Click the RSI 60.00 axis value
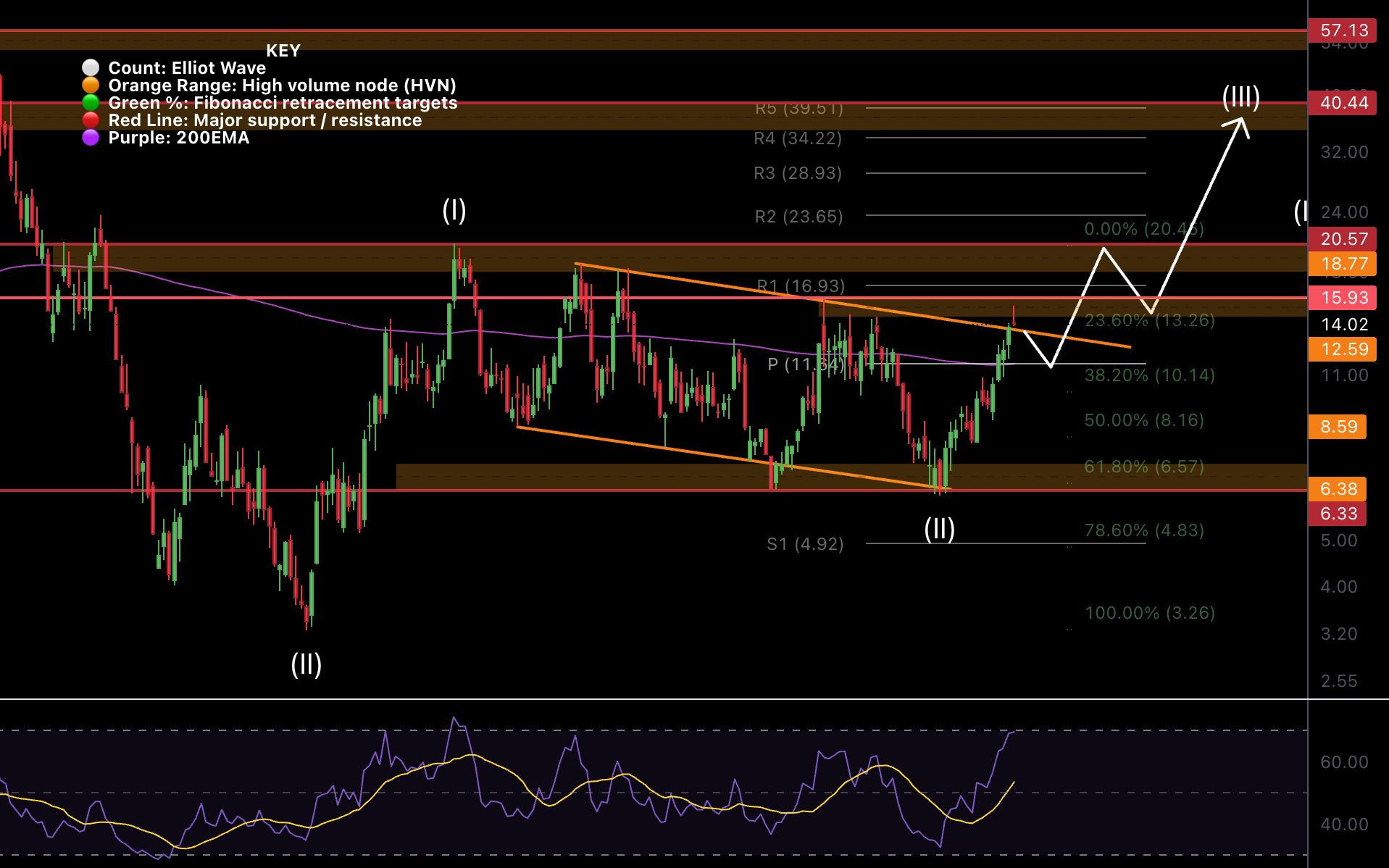 pos(1344,762)
